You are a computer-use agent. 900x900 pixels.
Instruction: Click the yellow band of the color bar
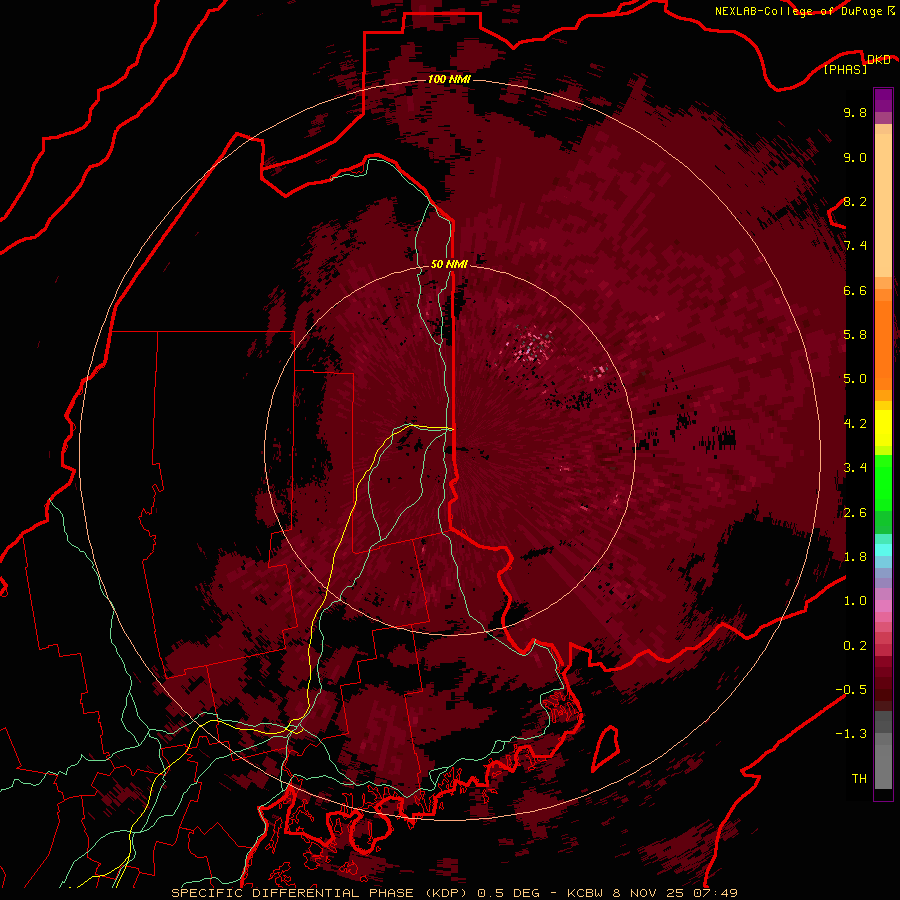(883, 428)
